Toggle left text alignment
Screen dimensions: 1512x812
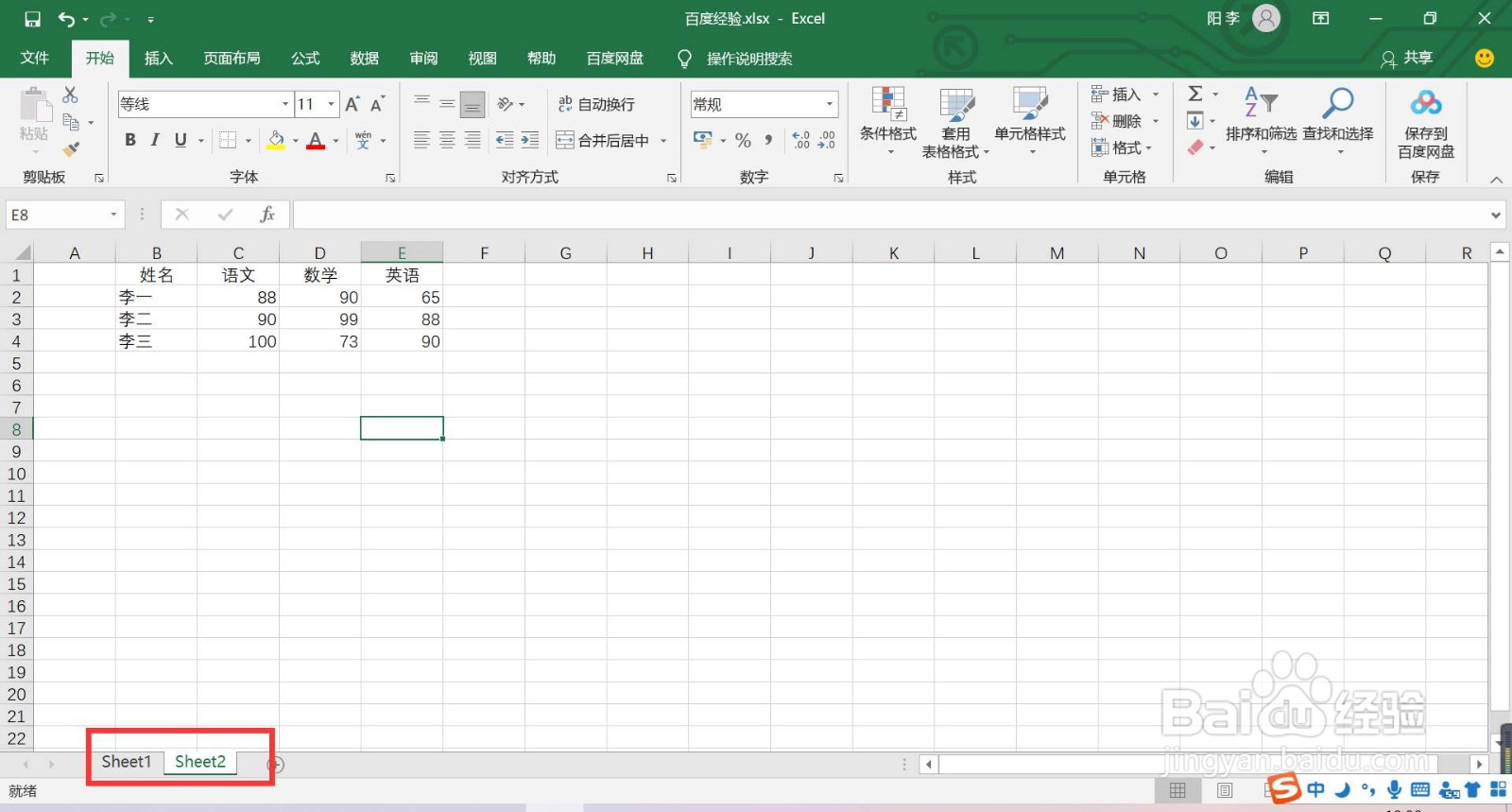click(421, 141)
